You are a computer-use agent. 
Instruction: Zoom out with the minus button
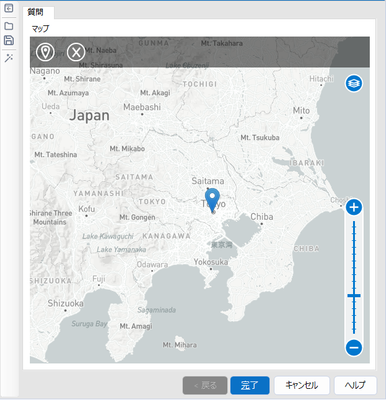[x=354, y=348]
